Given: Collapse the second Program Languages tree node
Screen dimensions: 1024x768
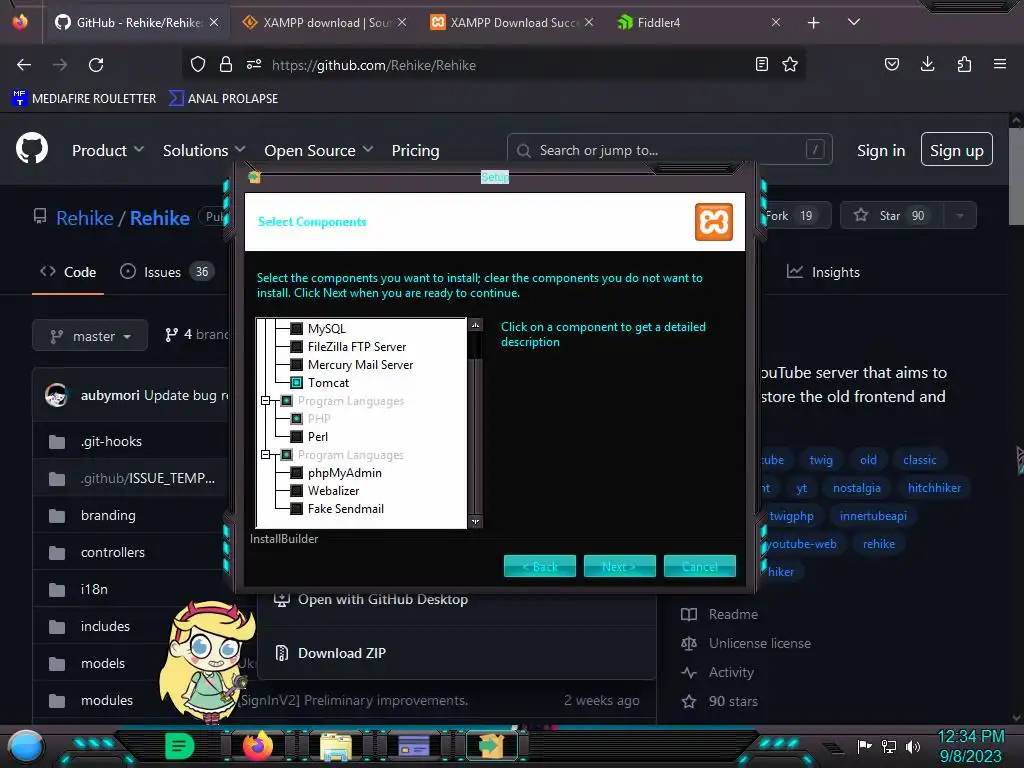Looking at the screenshot, I should [265, 455].
